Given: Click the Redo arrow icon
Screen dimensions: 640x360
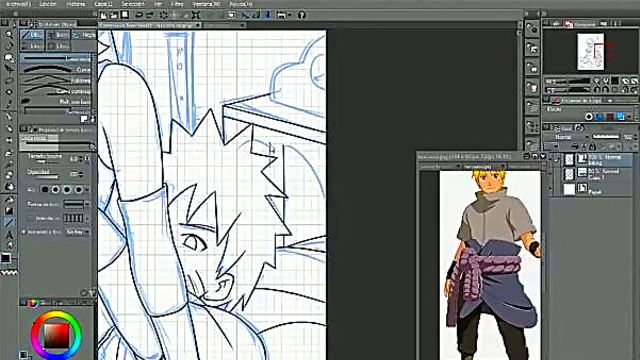Looking at the screenshot, I should [x=149, y=16].
